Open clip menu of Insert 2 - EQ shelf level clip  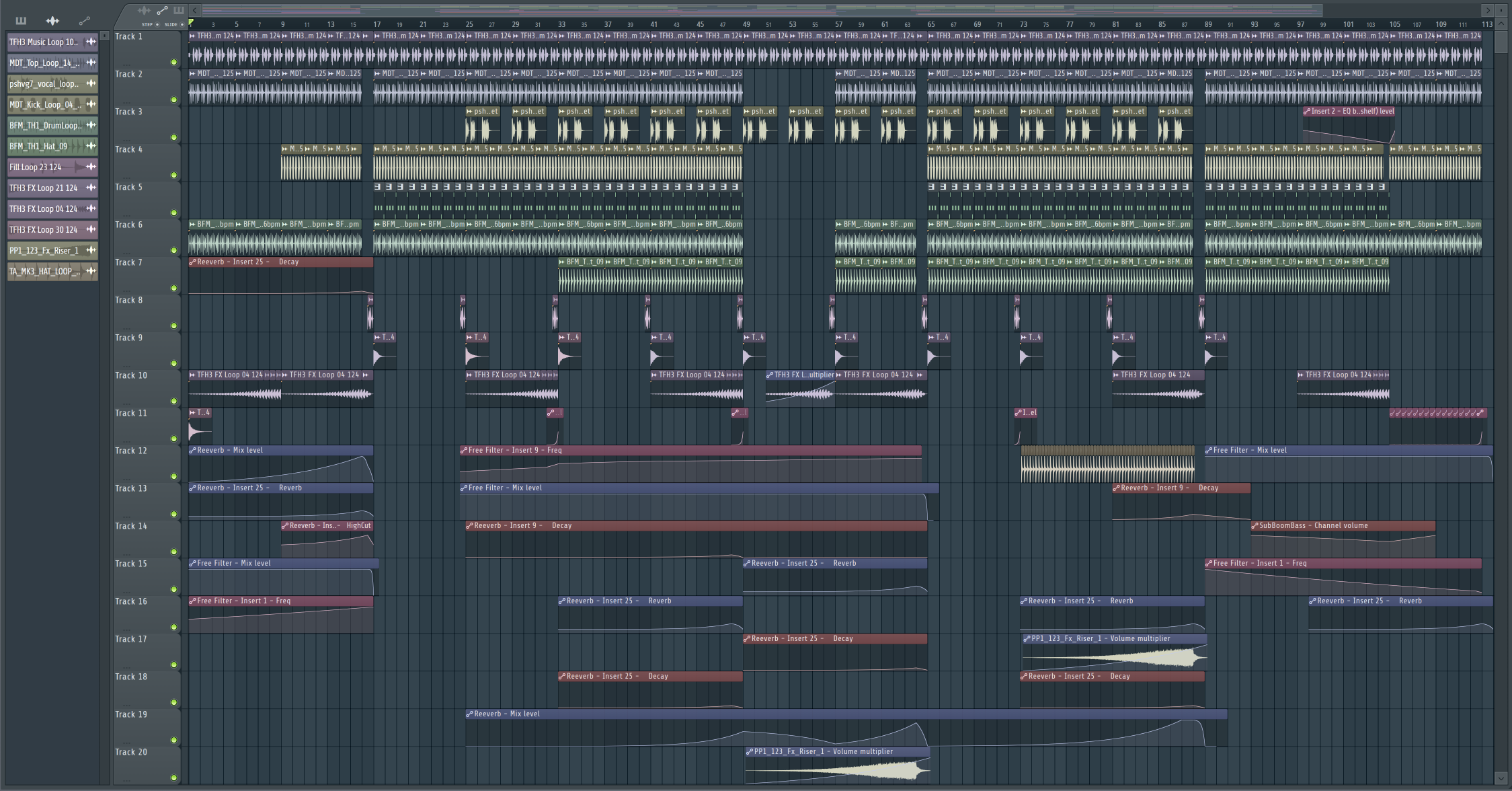1307,112
